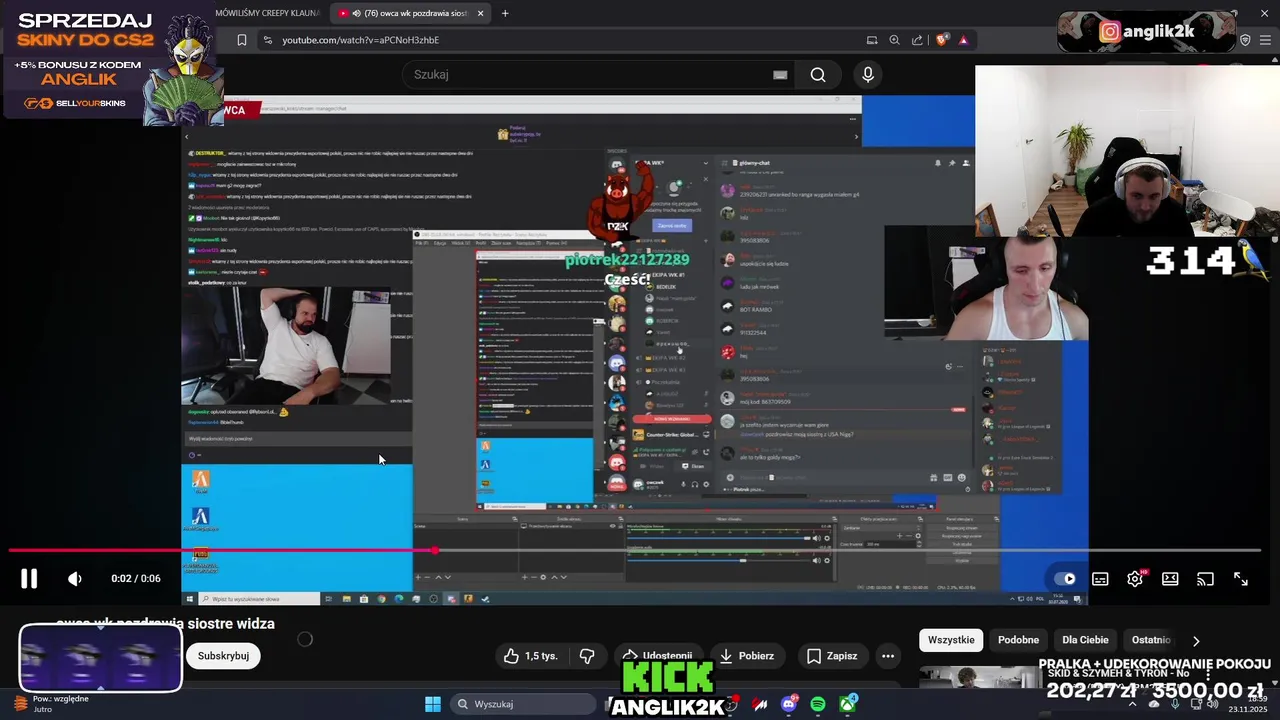Open the Windows Start menu
This screenshot has height=720, width=1280.
click(433, 704)
